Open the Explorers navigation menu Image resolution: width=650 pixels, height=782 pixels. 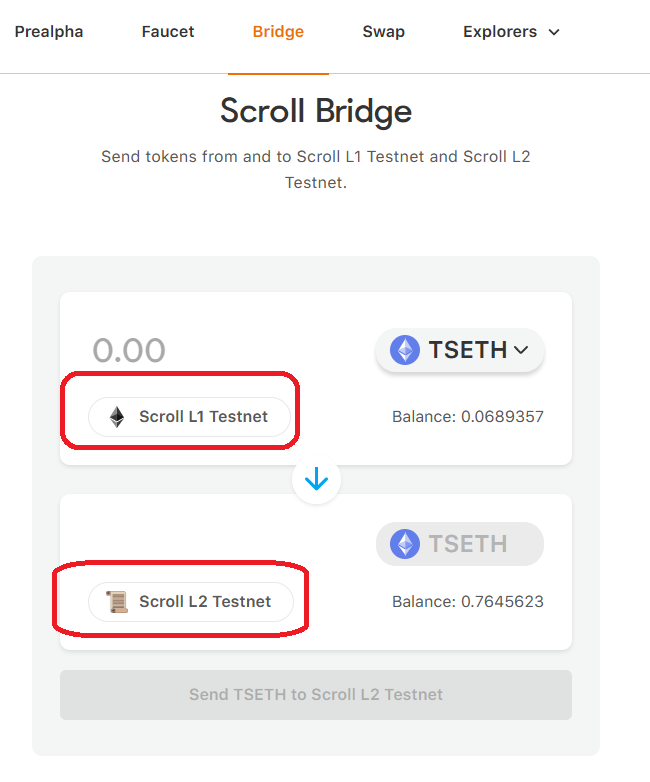click(501, 32)
